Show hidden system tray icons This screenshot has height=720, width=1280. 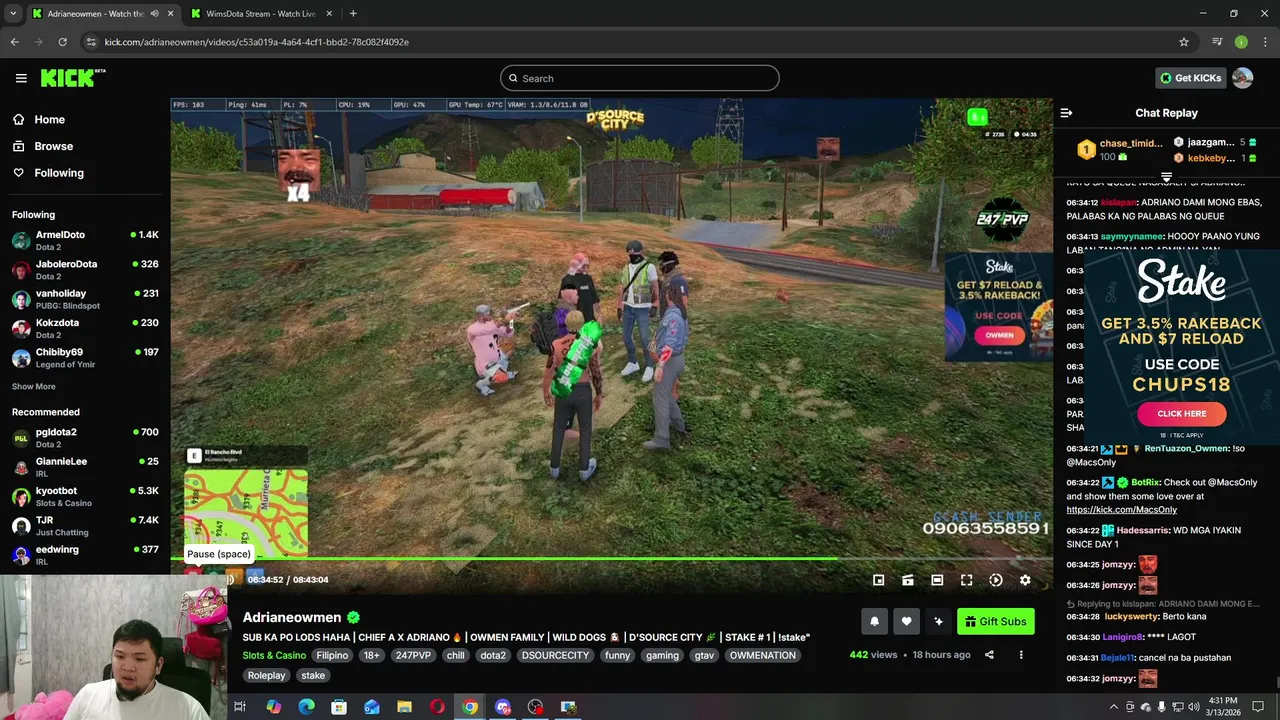pyautogui.click(x=1114, y=707)
